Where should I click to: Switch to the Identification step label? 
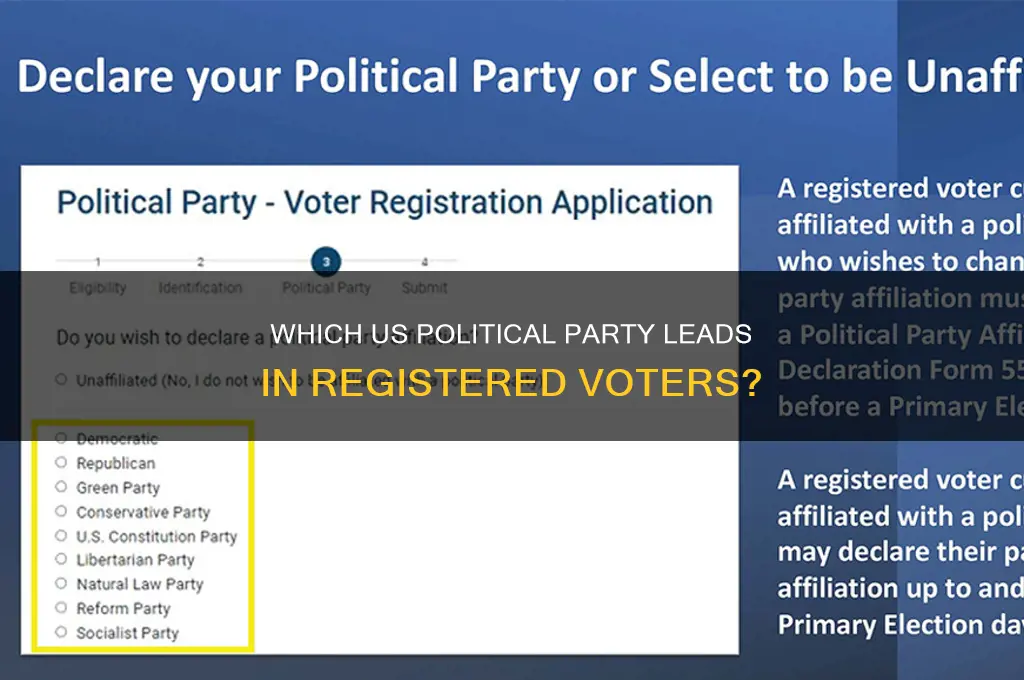pyautogui.click(x=201, y=287)
